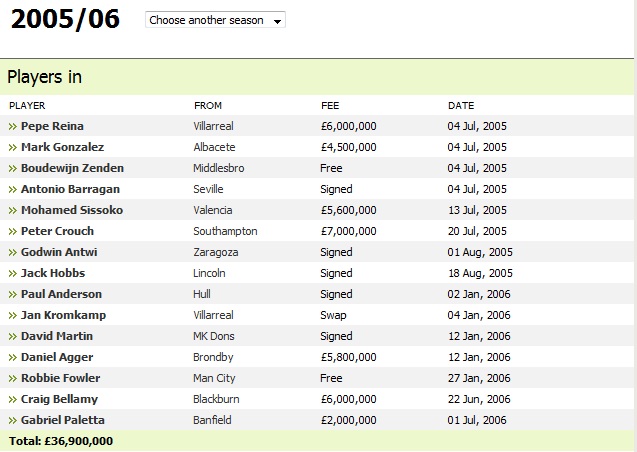Click the chevron icon beside Jack Hobbs
Screen dimensions: 637x452
13,274
